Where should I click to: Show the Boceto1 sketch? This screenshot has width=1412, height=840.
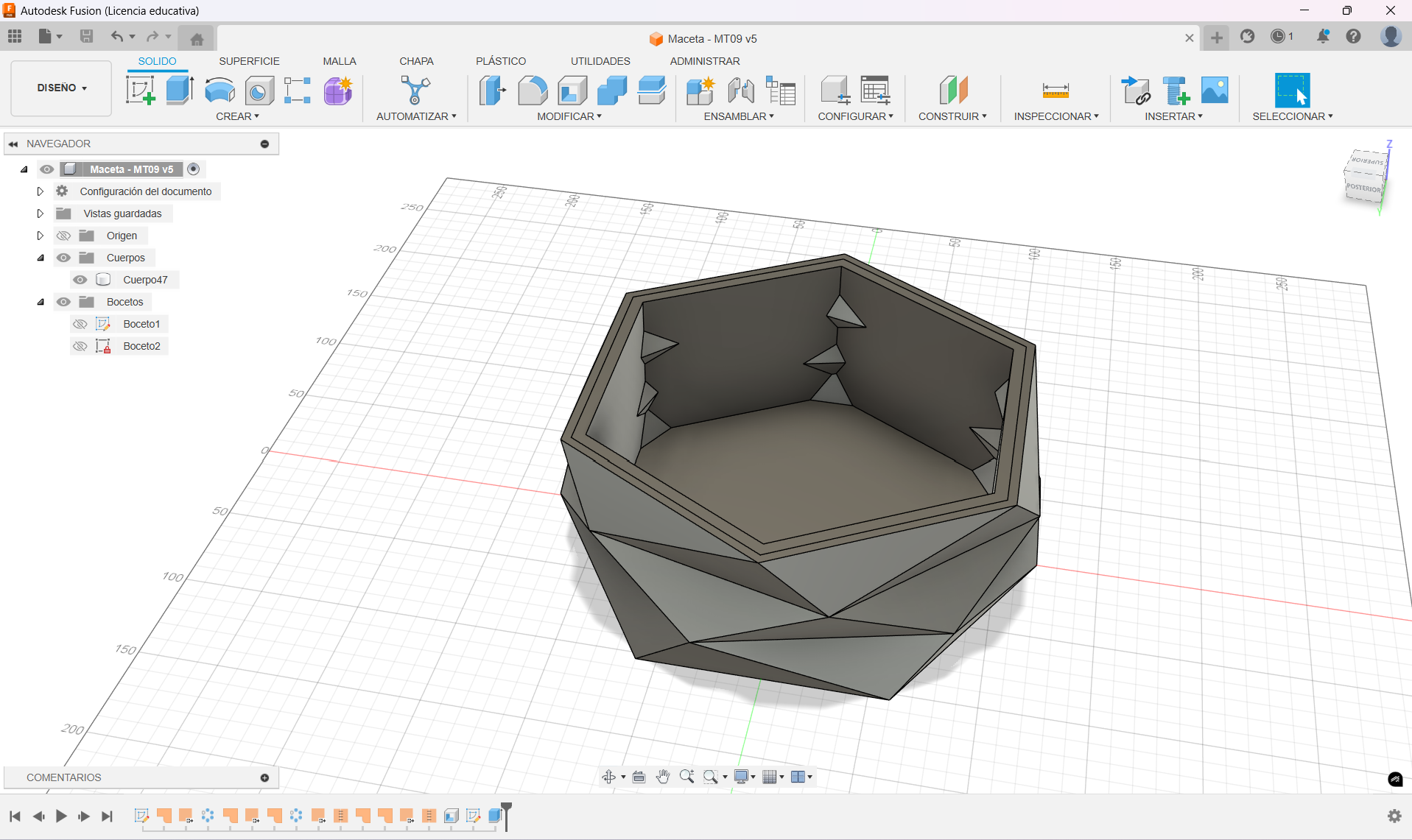(80, 324)
